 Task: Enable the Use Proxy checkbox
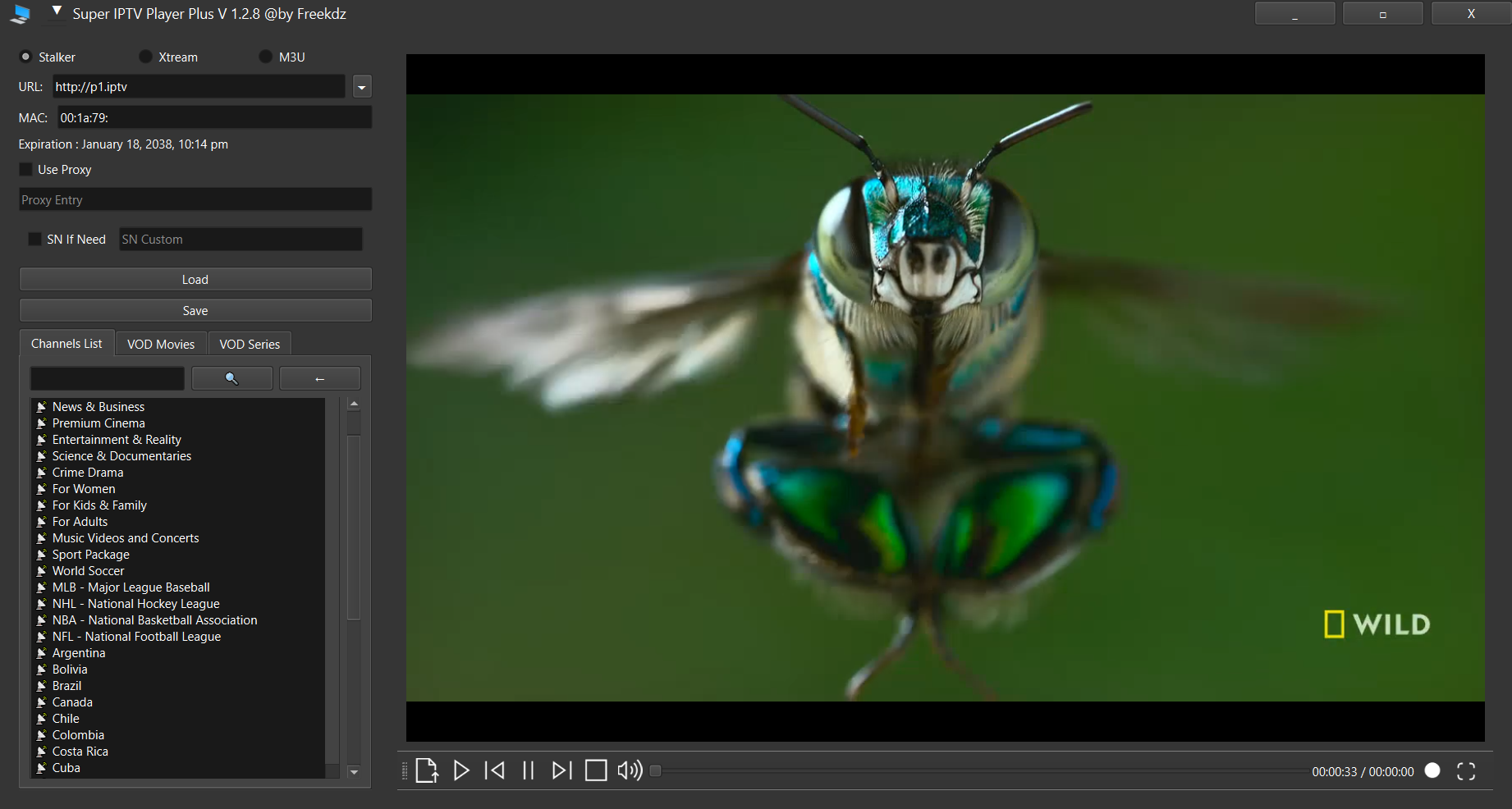(26, 169)
